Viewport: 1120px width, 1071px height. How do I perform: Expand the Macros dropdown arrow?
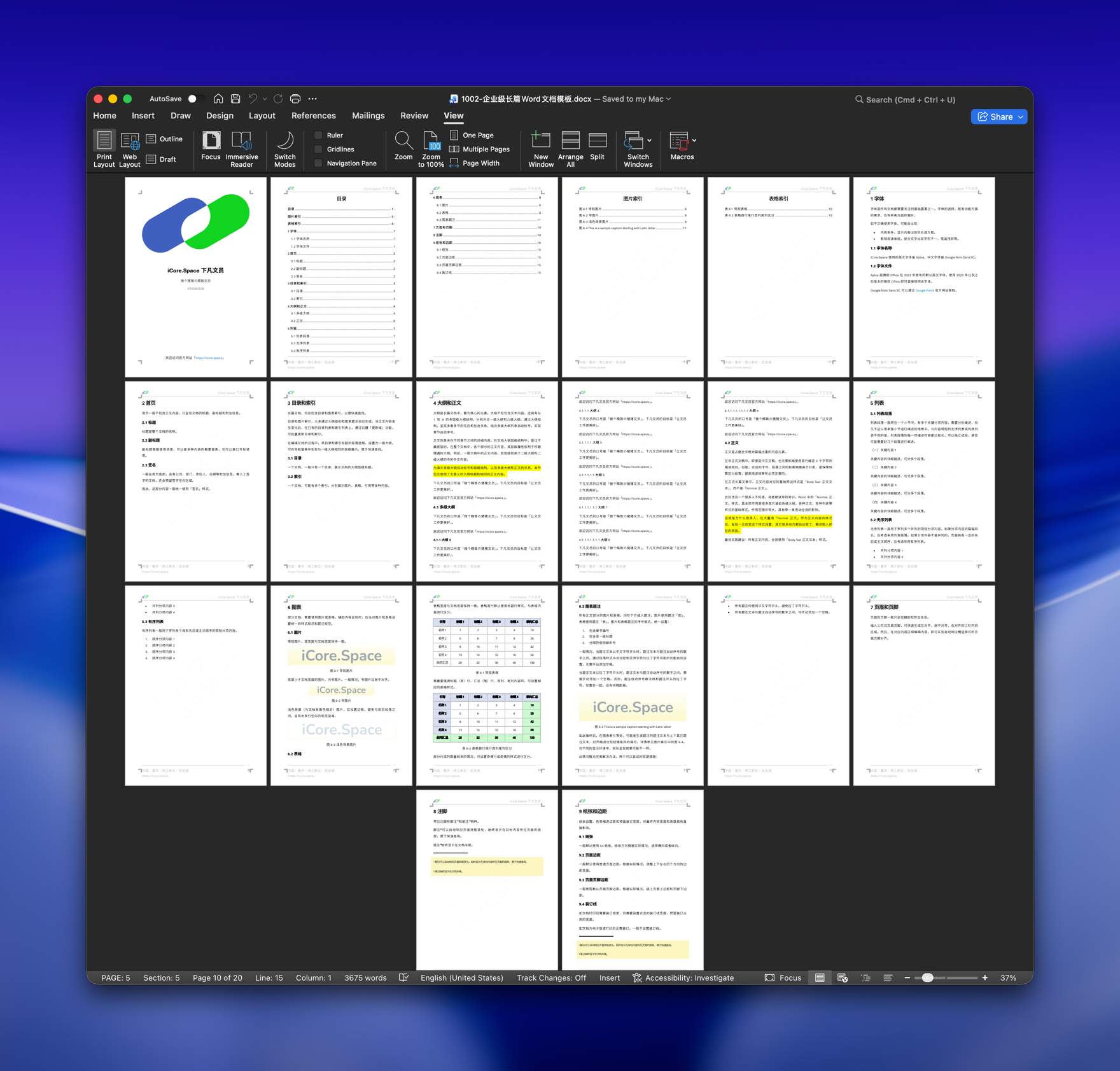(694, 140)
